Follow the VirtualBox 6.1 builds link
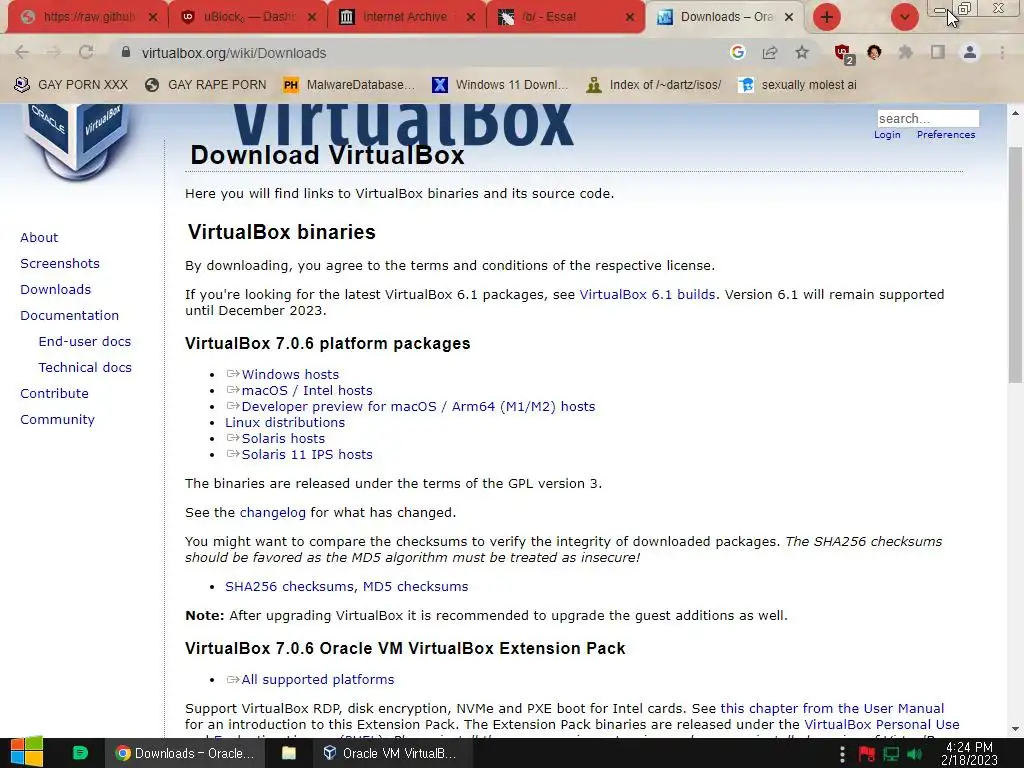The image size is (1024, 768). [x=647, y=295]
